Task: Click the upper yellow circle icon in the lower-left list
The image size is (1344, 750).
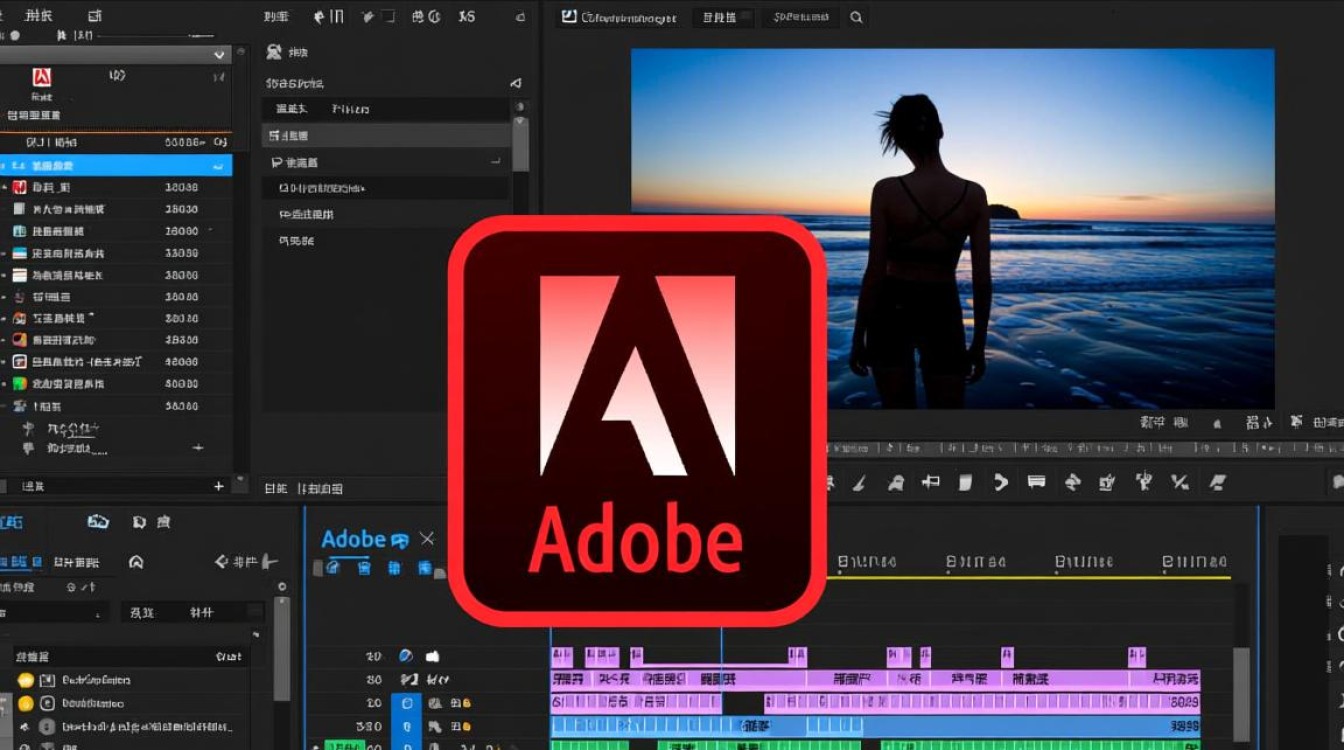Action: coord(26,680)
